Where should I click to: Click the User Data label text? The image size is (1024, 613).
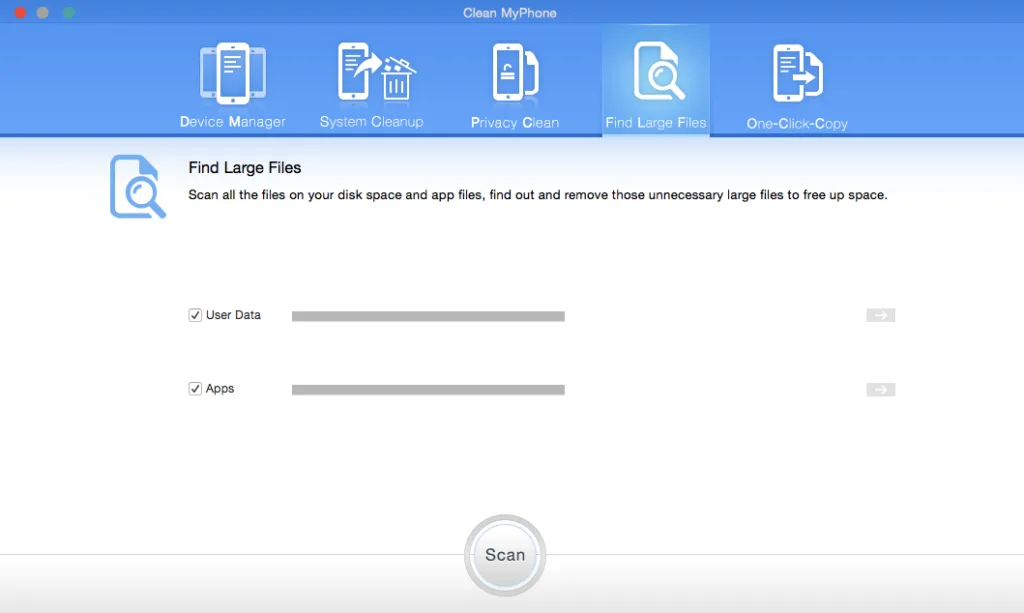pyautogui.click(x=233, y=315)
